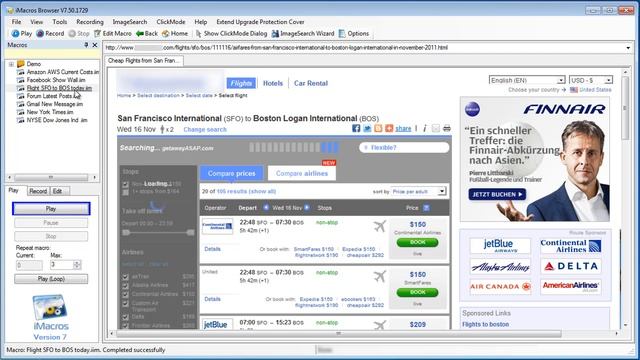Image resolution: width=640 pixels, height=360 pixels.
Task: Click the Price column sort arrow
Action: point(426,208)
